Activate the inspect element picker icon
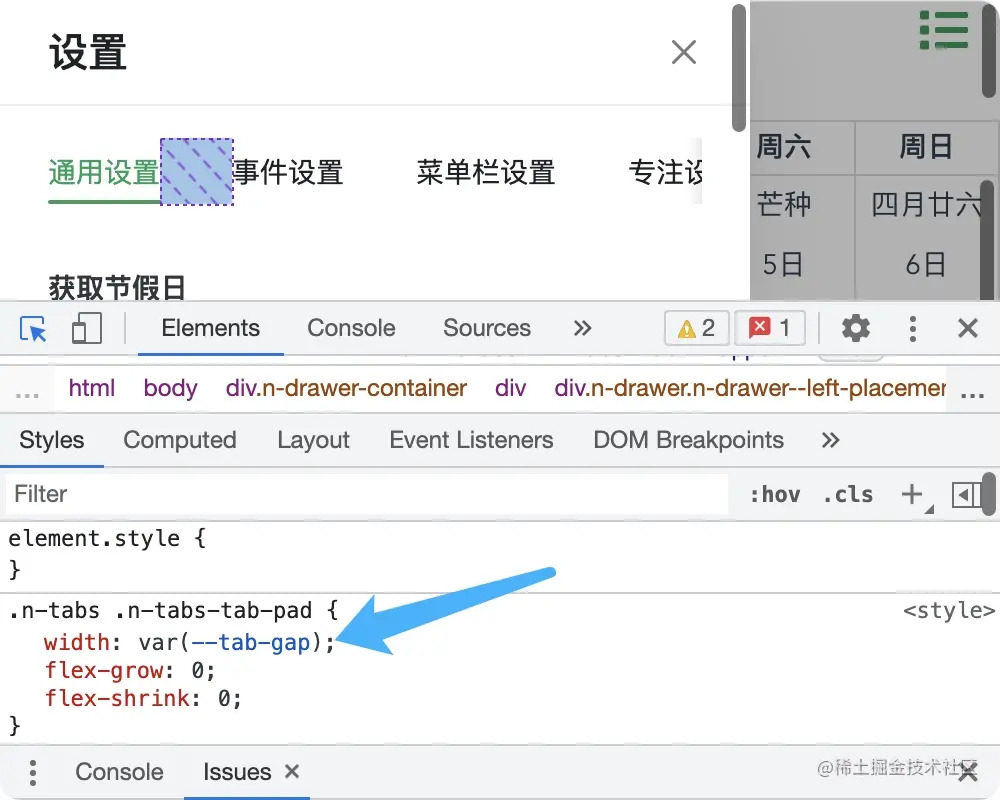The height and width of the screenshot is (800, 1000). coord(33,329)
